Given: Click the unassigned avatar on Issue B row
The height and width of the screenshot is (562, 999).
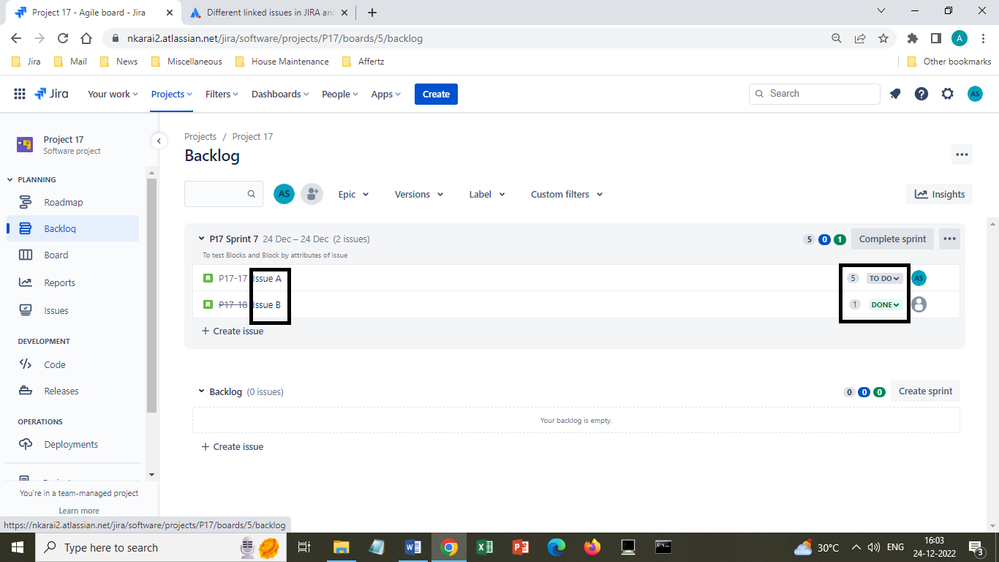Looking at the screenshot, I should click(x=919, y=305).
